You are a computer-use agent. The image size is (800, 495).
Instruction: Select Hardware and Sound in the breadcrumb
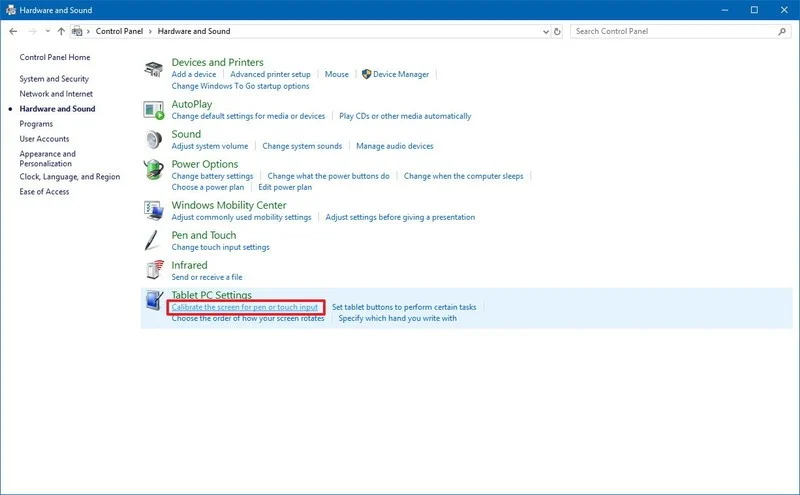click(x=194, y=31)
